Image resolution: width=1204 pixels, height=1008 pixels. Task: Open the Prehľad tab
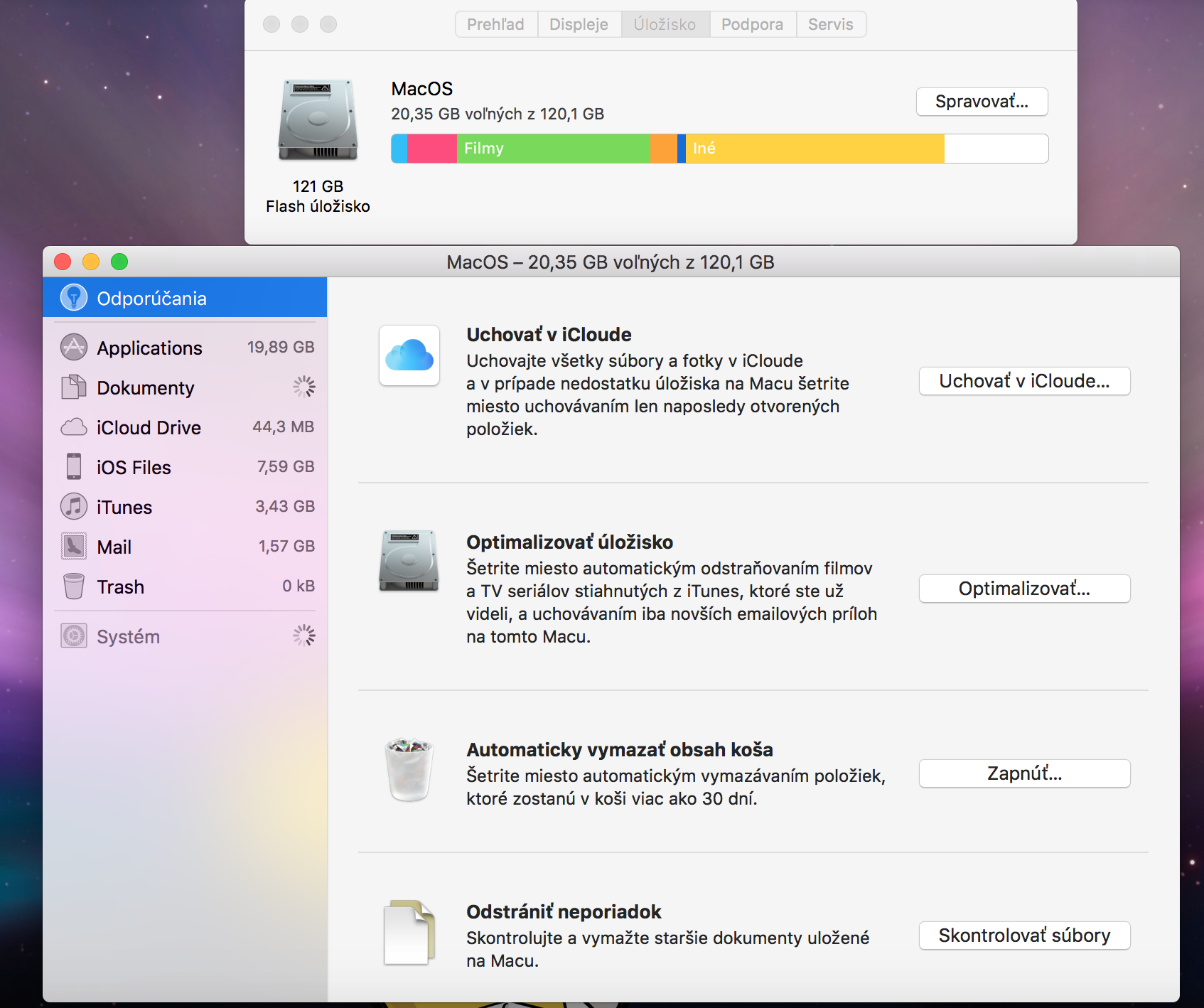click(x=496, y=24)
